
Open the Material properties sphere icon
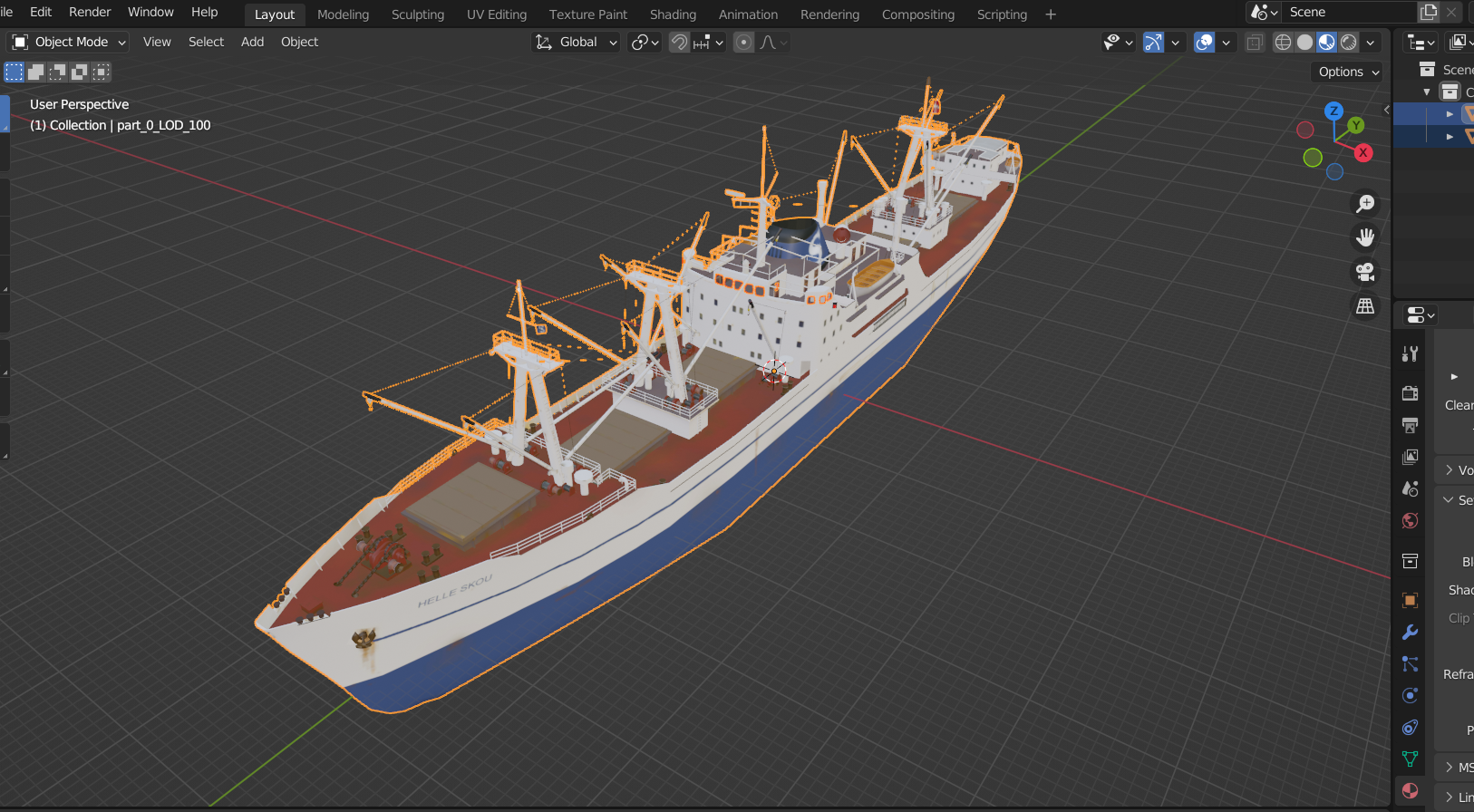coord(1410,790)
